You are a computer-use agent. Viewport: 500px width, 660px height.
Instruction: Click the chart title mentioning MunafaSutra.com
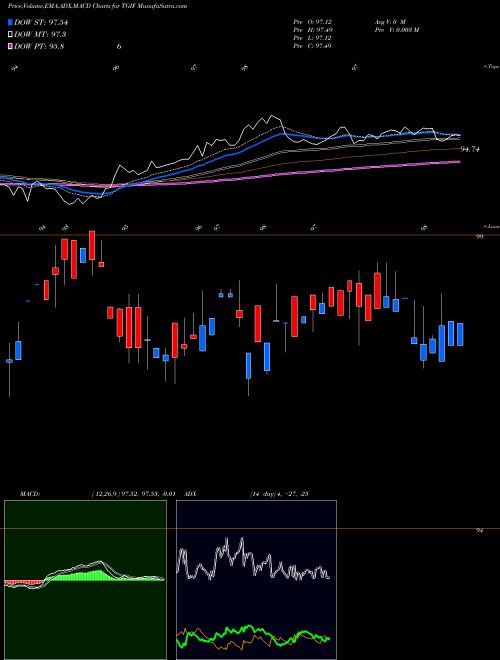pos(98,6)
